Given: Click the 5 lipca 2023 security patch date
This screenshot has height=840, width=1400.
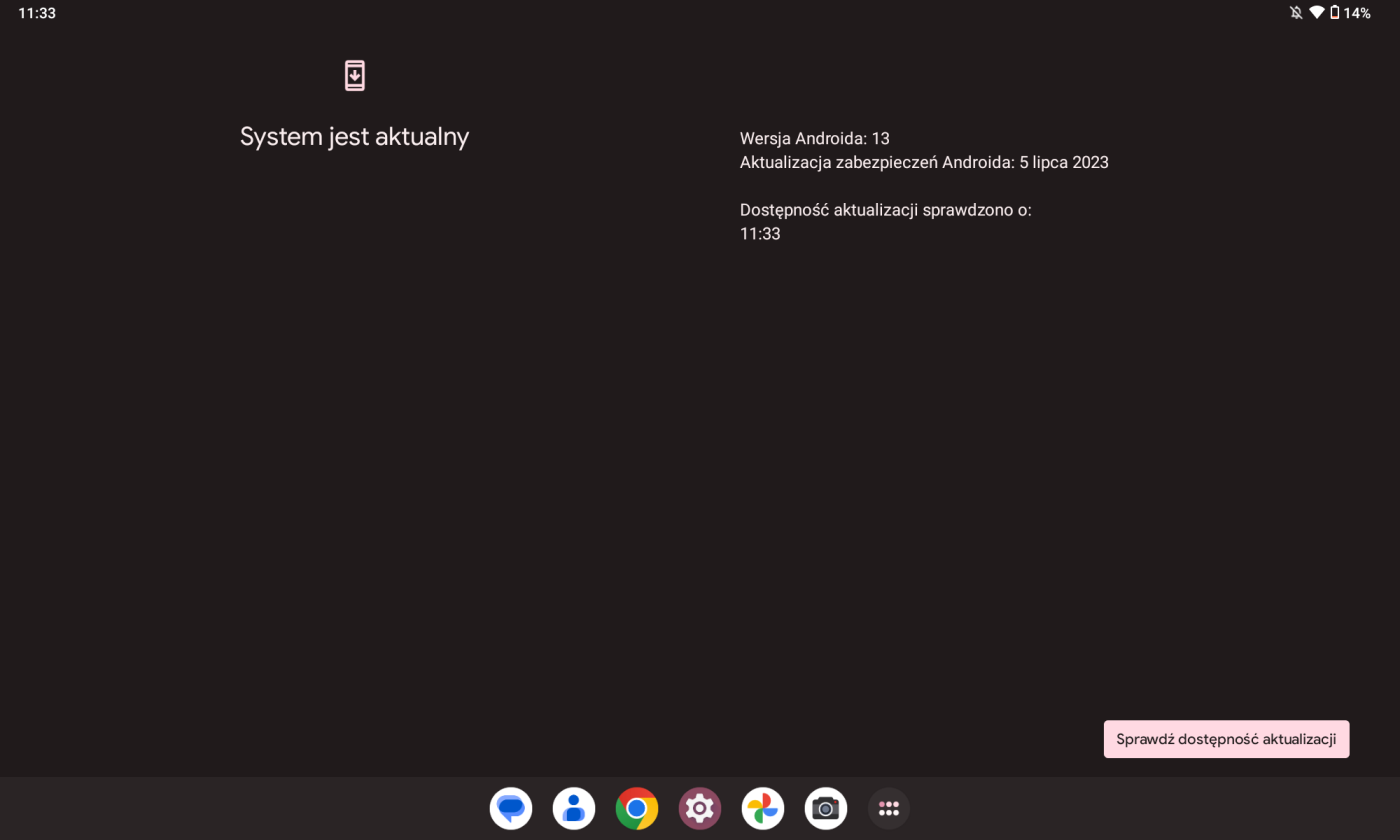Looking at the screenshot, I should point(1064,162).
